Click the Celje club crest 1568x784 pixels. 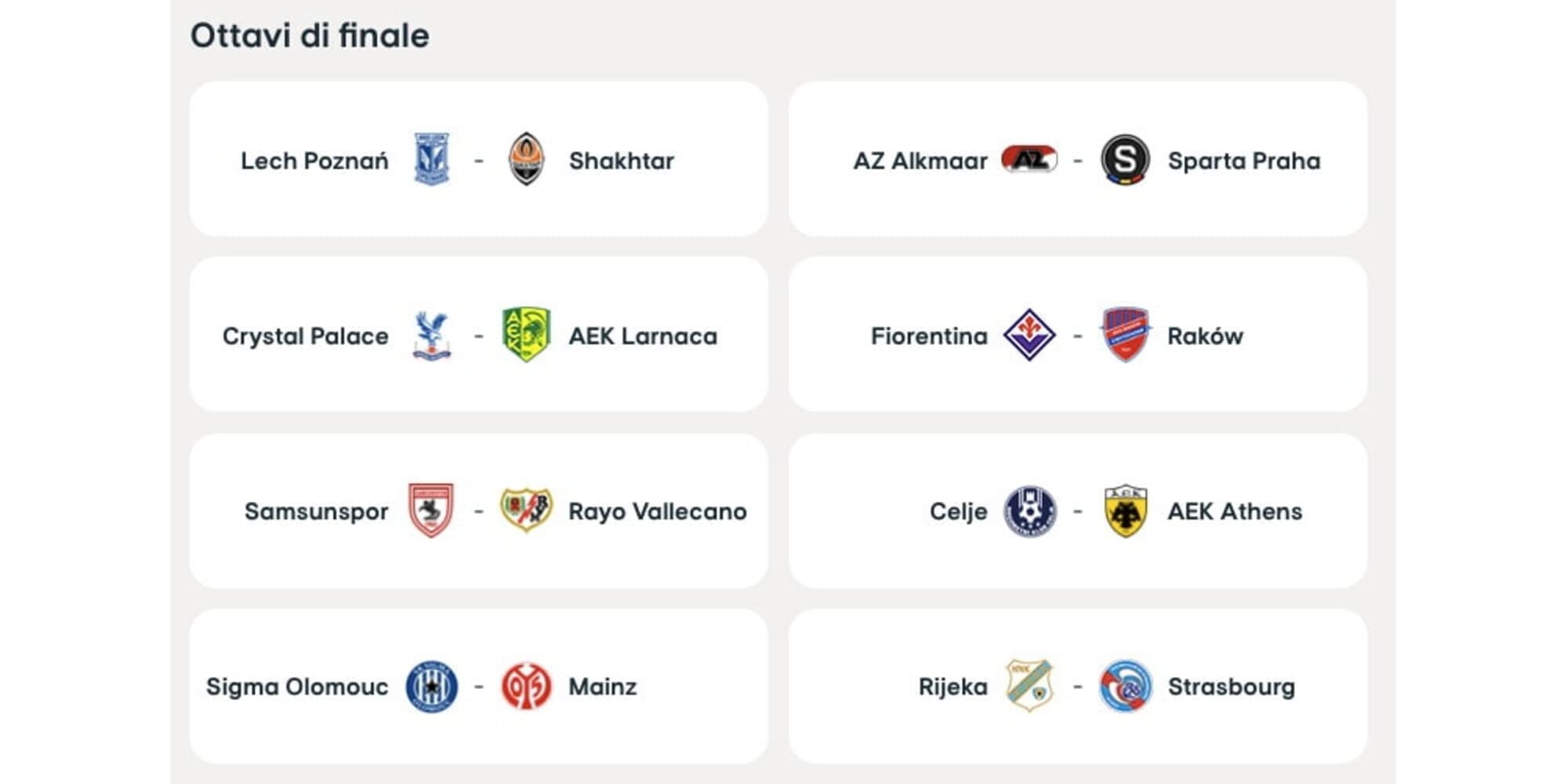click(1029, 511)
